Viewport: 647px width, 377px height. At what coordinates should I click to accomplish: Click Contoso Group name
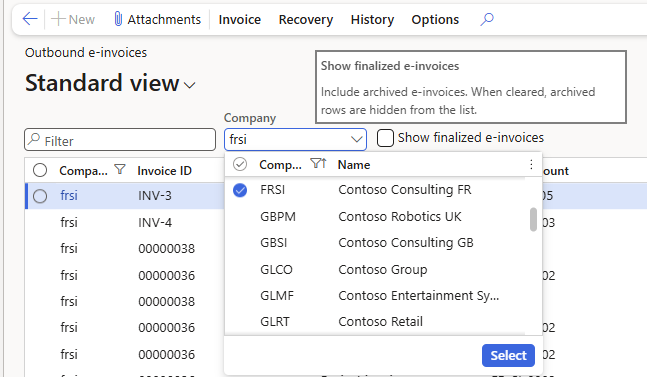coord(383,269)
